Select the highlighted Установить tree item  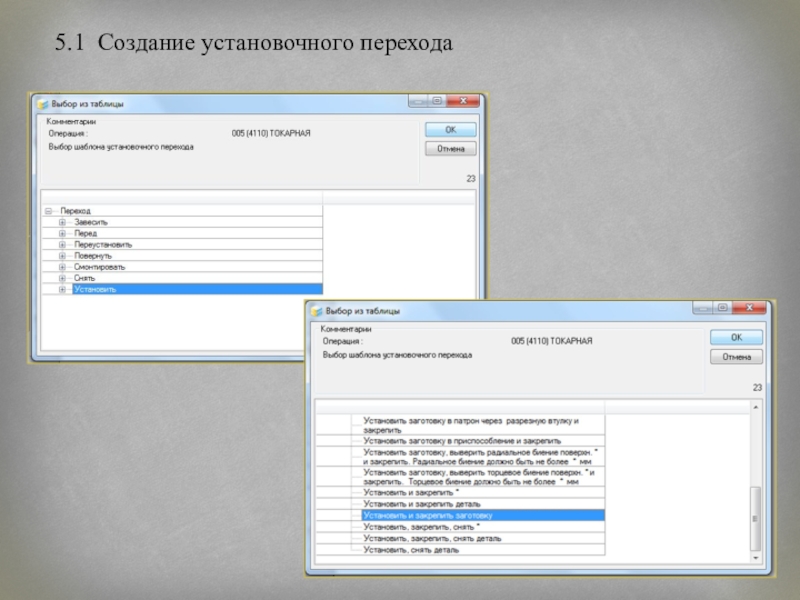pos(95,289)
